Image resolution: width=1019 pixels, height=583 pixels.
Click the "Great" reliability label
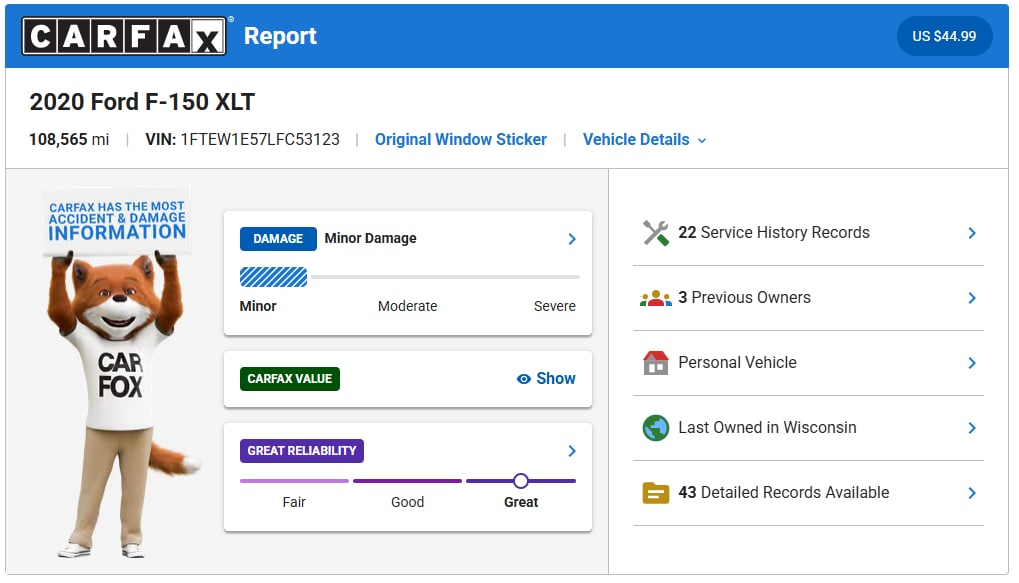pyautogui.click(x=521, y=502)
